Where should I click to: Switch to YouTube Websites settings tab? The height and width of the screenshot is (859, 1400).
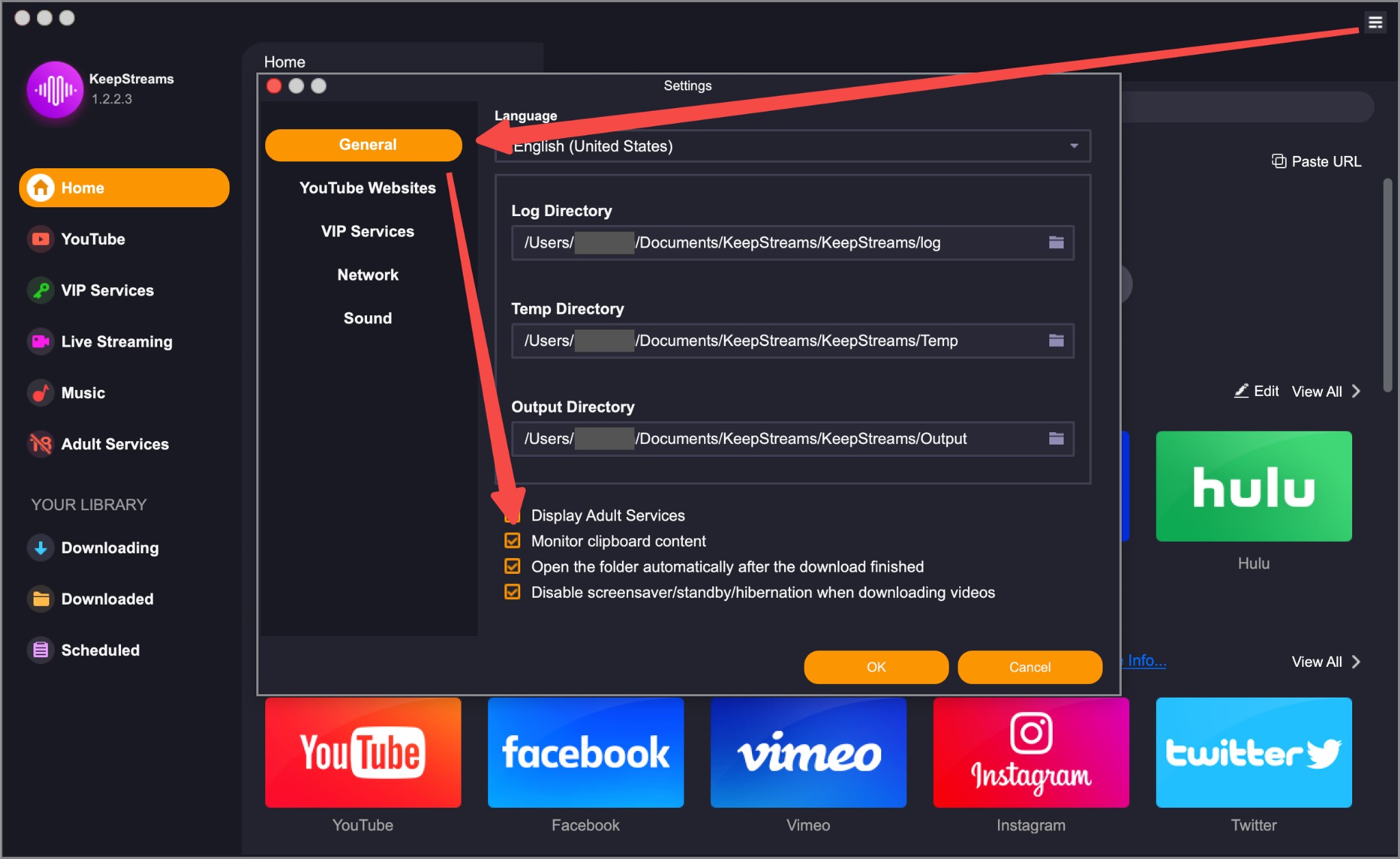coord(368,188)
